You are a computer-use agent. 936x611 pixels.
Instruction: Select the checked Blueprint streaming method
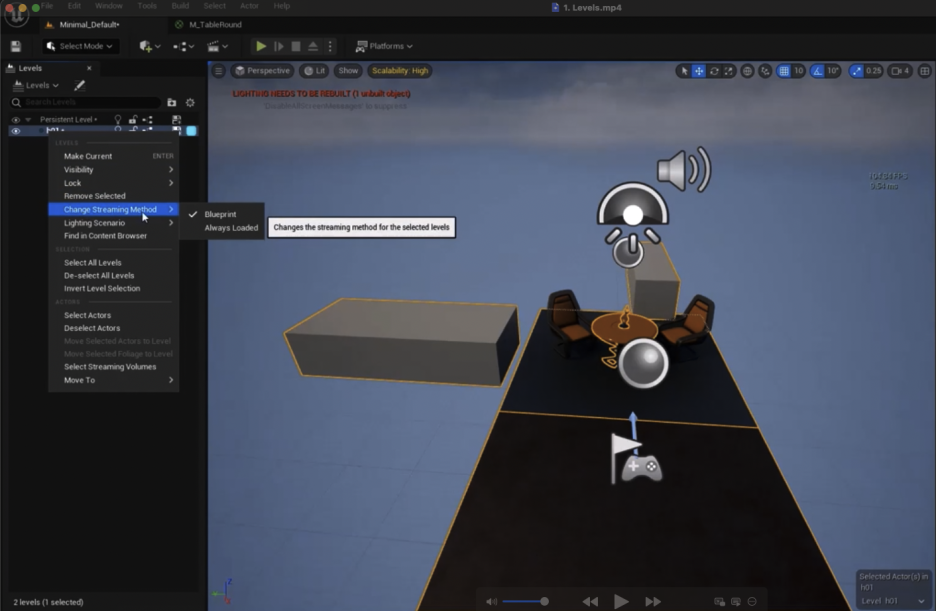tap(221, 214)
